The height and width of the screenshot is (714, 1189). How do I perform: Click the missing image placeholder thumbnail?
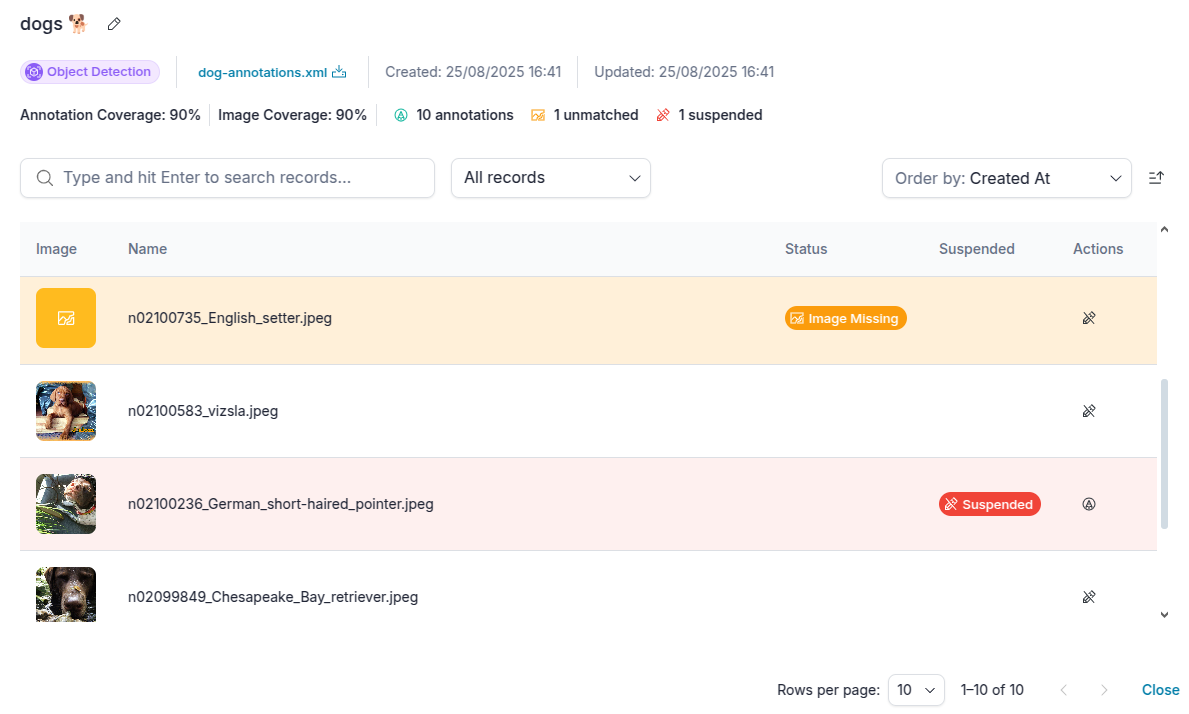click(x=66, y=318)
